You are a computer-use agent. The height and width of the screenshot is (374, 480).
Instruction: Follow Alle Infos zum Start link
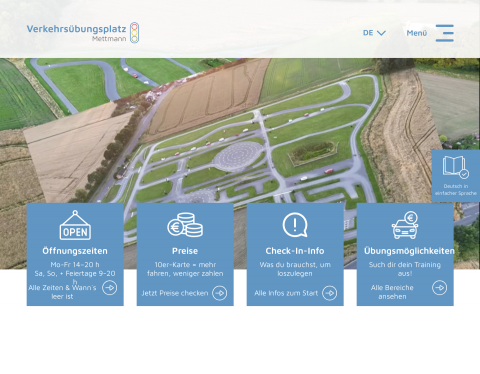(x=286, y=293)
